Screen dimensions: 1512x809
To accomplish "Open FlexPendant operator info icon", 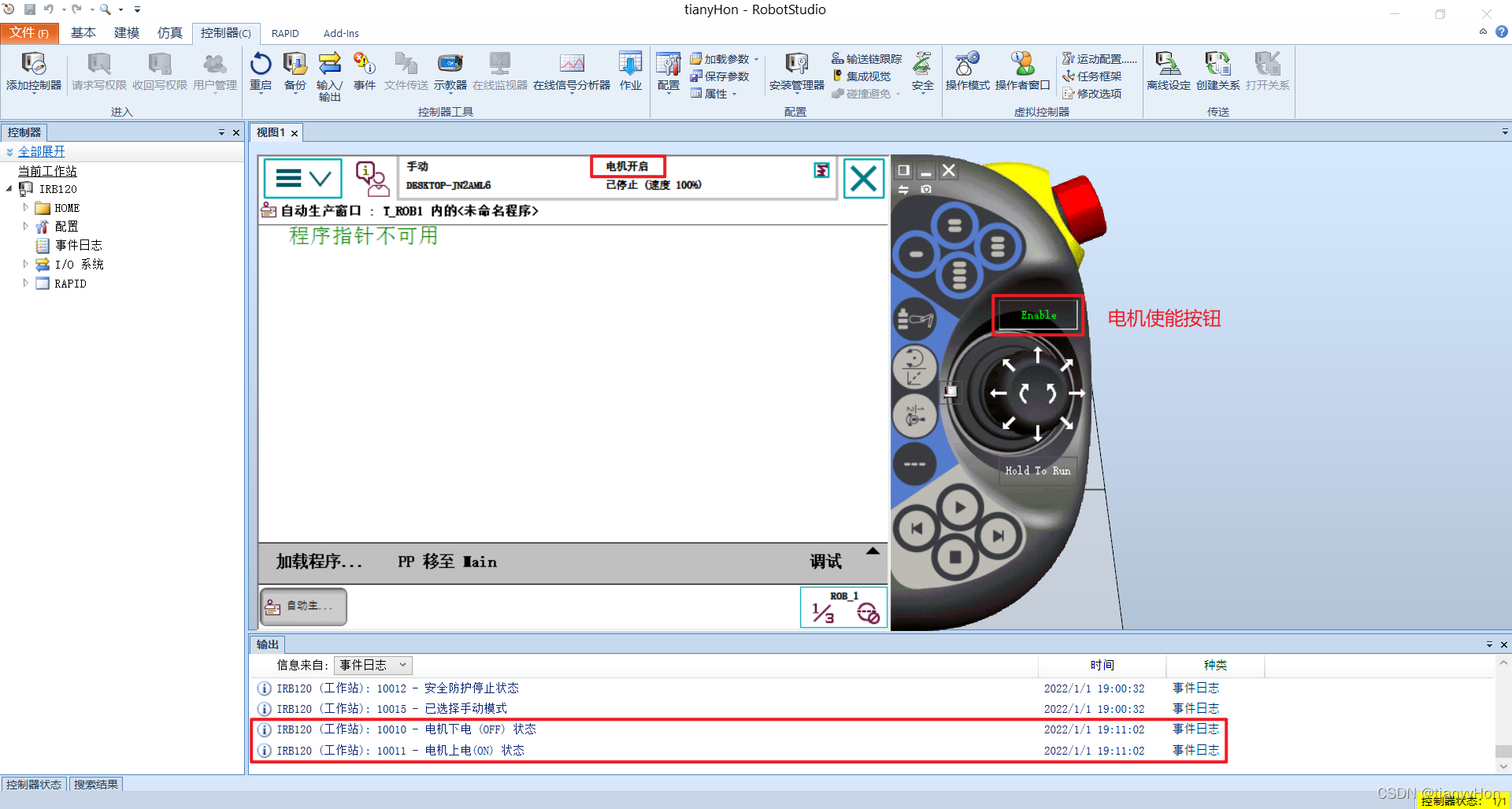I will pos(372,179).
